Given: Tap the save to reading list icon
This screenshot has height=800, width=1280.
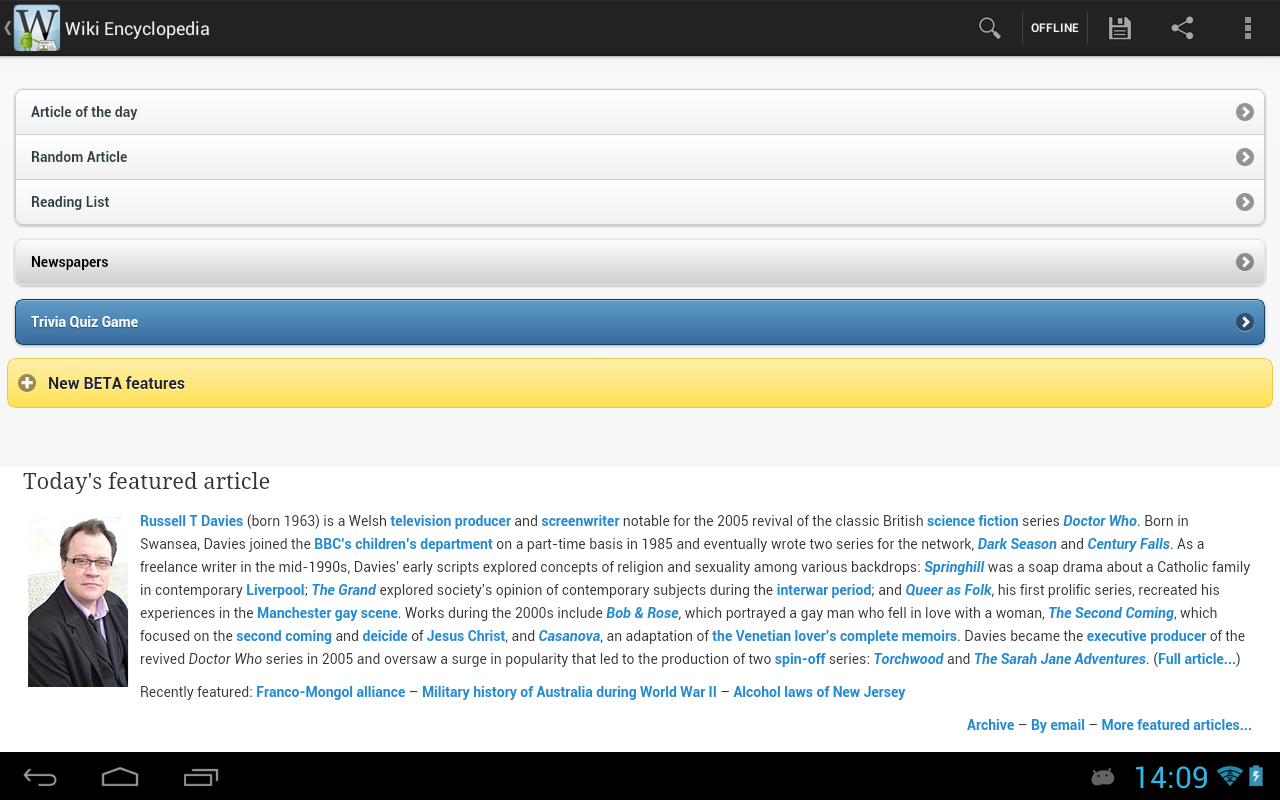Looking at the screenshot, I should (x=1119, y=27).
